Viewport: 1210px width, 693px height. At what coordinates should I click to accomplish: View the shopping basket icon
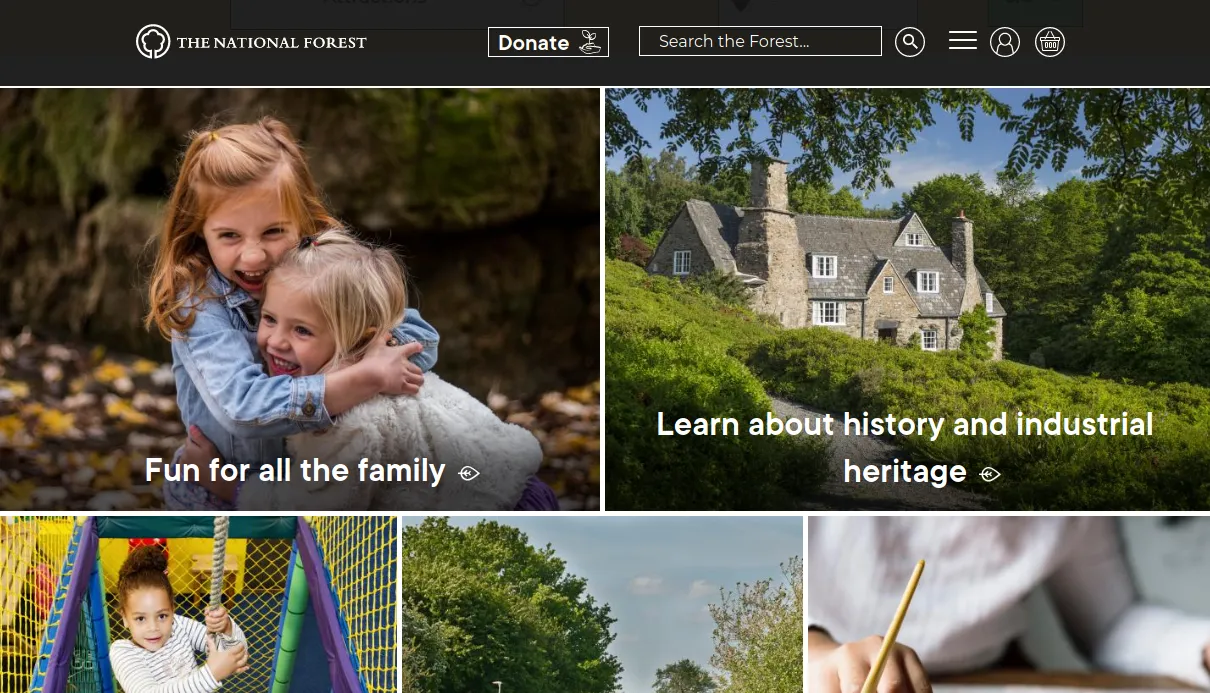1050,42
